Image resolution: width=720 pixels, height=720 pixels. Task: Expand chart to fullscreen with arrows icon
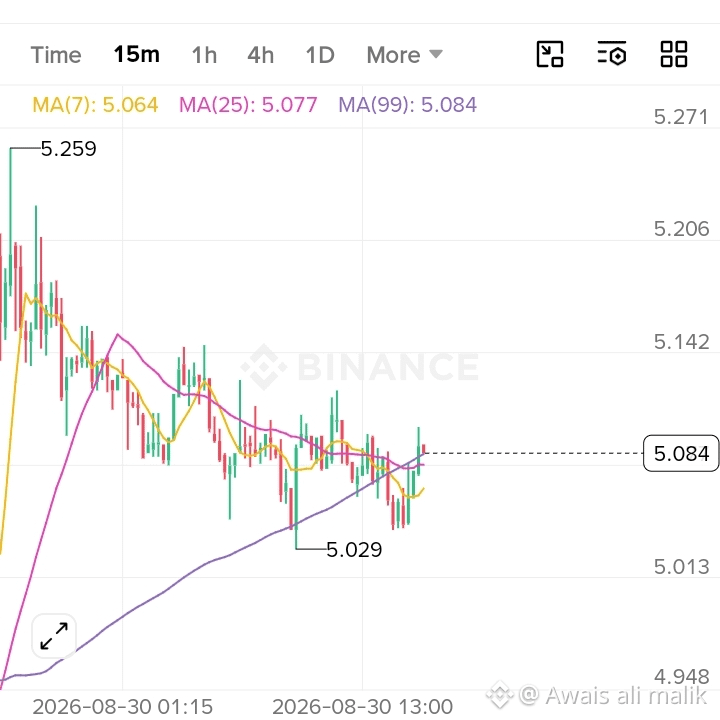tap(54, 636)
